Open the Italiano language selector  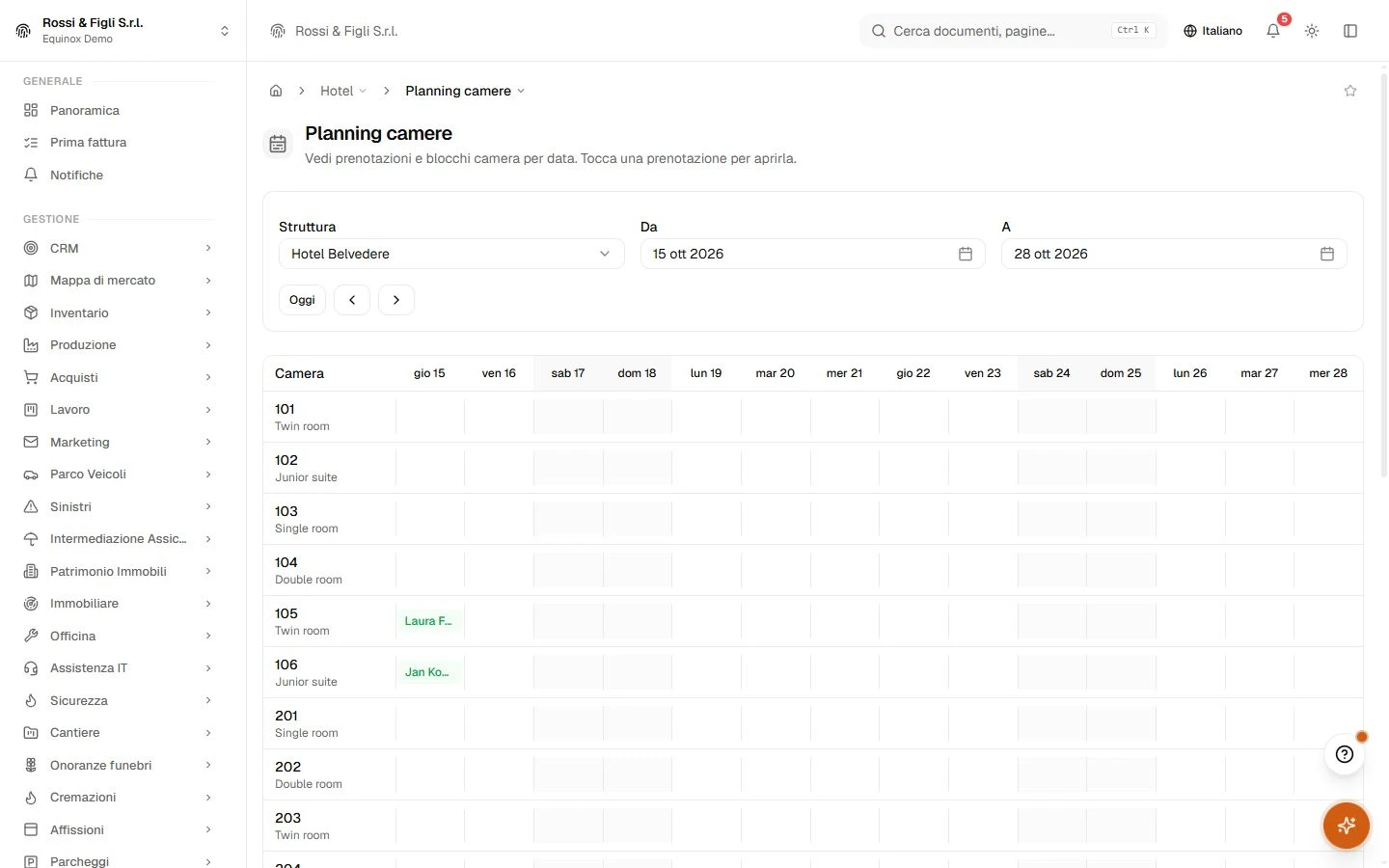[x=1213, y=31]
